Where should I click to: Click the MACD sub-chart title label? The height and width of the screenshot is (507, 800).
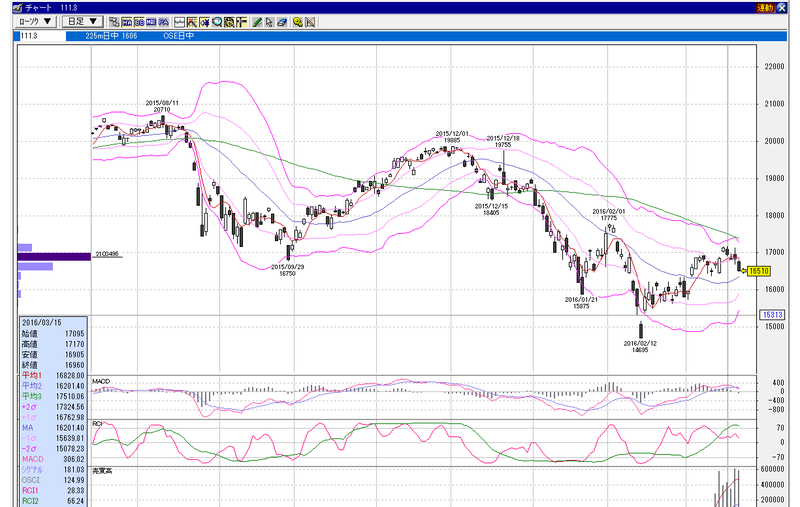[101, 382]
